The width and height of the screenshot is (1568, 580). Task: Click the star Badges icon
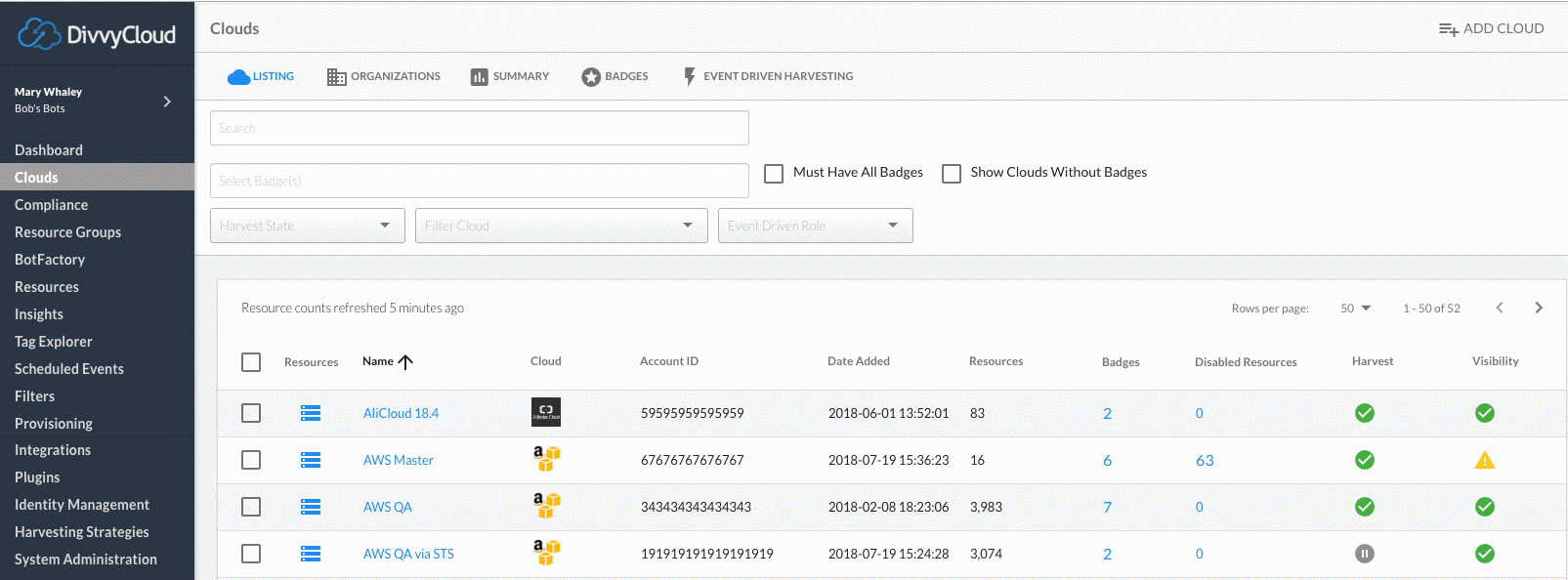[x=591, y=76]
